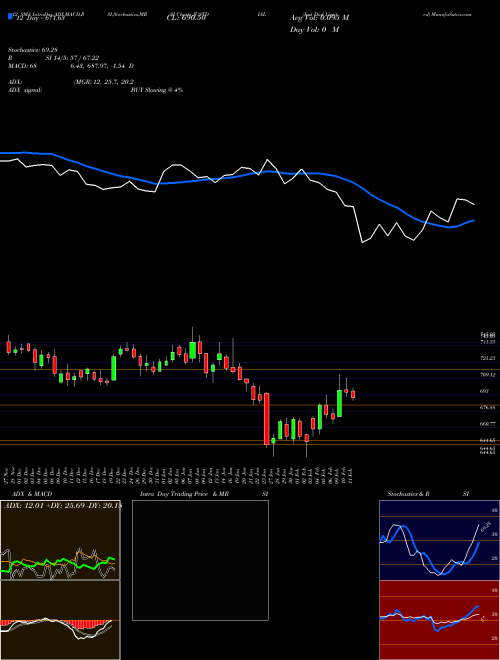Image resolution: width=500 pixels, height=660 pixels.
Task: Click the empty intraday trading price chart box
Action: point(200,560)
